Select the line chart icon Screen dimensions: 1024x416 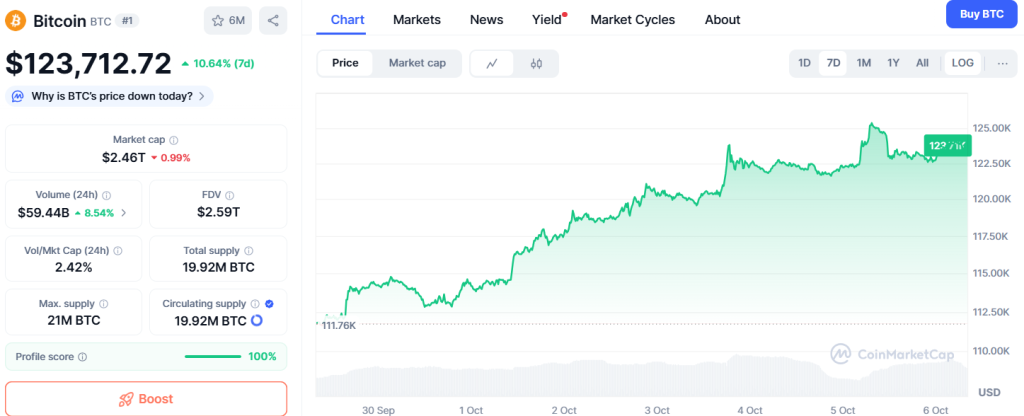(x=492, y=63)
